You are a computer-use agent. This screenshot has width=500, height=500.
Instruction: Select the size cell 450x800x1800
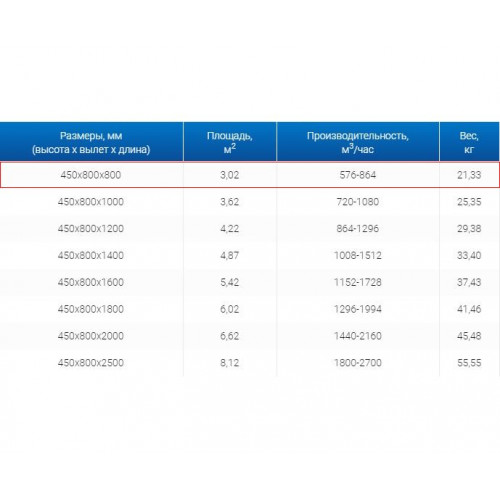[x=91, y=309]
